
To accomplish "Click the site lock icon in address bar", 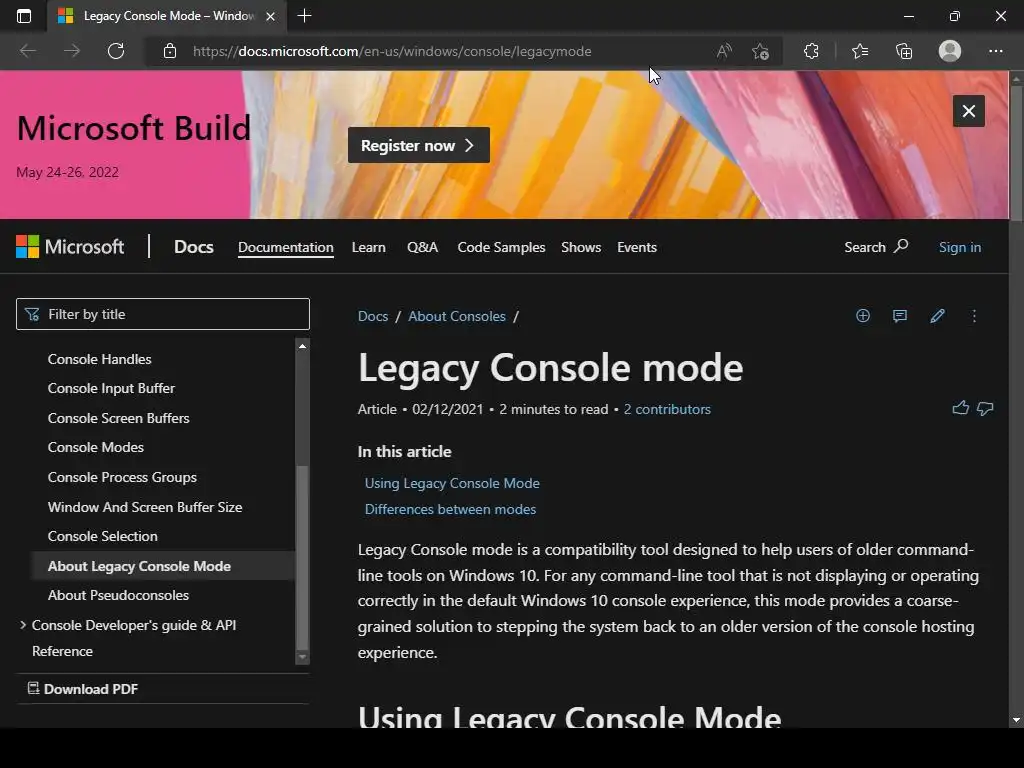I will 170,51.
